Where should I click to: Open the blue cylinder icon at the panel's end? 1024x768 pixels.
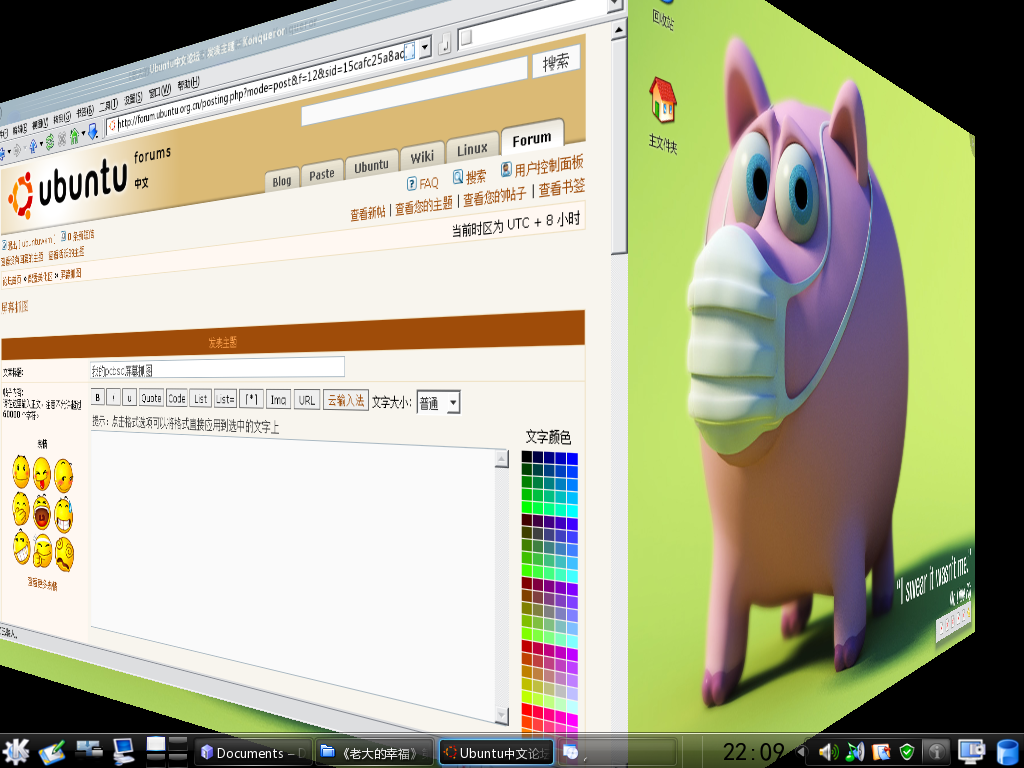[1008, 752]
